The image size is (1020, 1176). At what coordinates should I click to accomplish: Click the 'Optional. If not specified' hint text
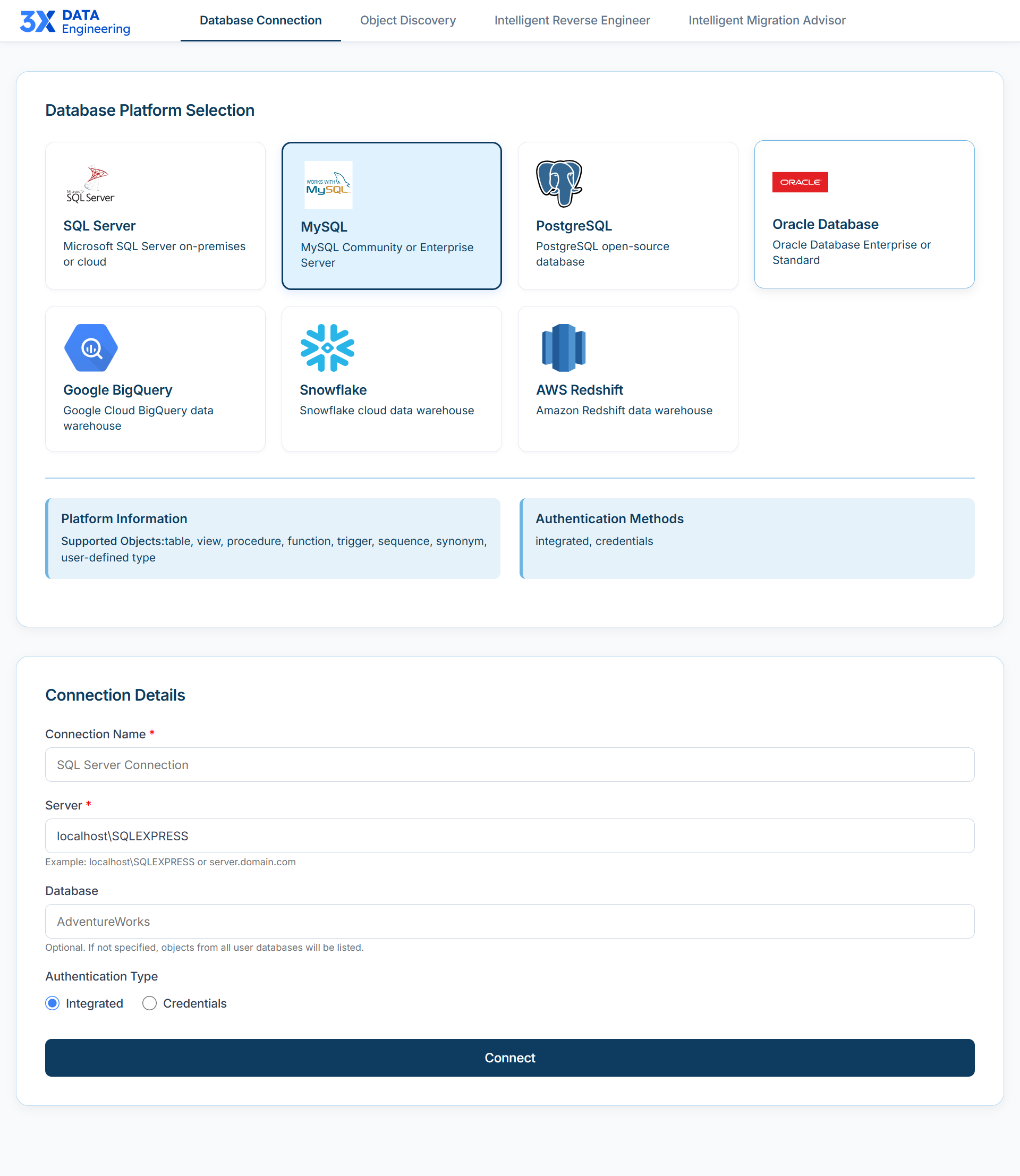(x=205, y=947)
